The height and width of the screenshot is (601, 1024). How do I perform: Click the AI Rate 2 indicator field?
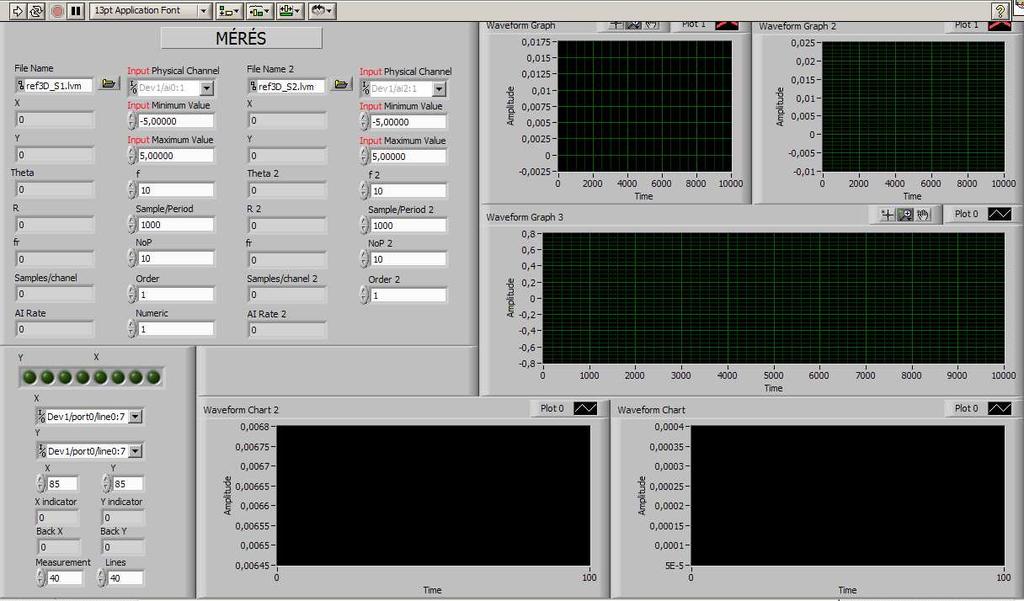tap(287, 330)
